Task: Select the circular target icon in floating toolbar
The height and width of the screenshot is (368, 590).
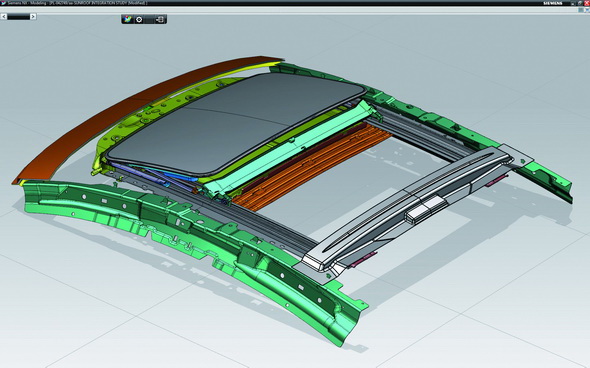Action: coord(139,19)
